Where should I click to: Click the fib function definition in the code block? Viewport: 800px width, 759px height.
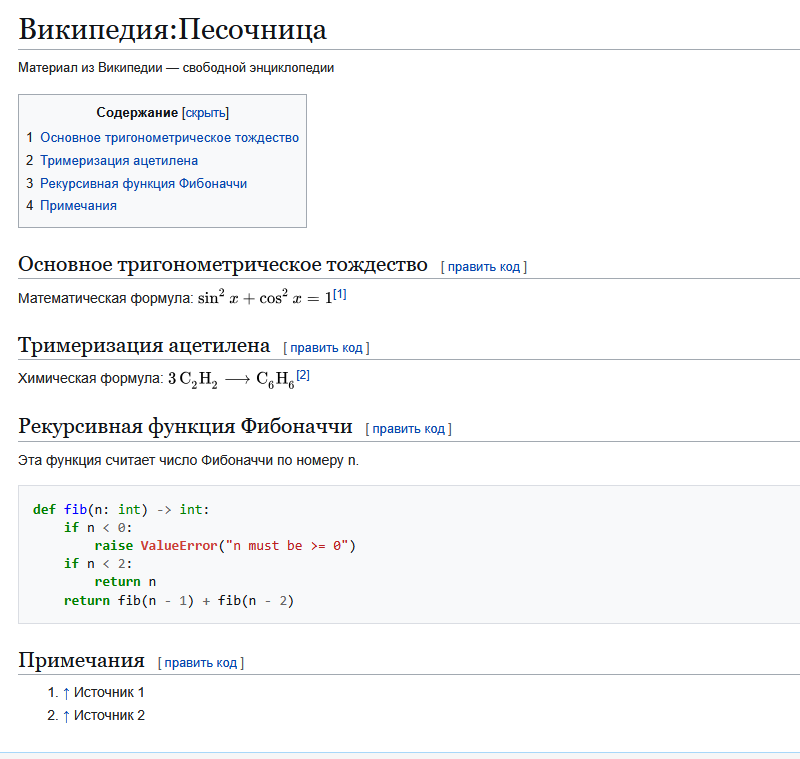(x=78, y=509)
